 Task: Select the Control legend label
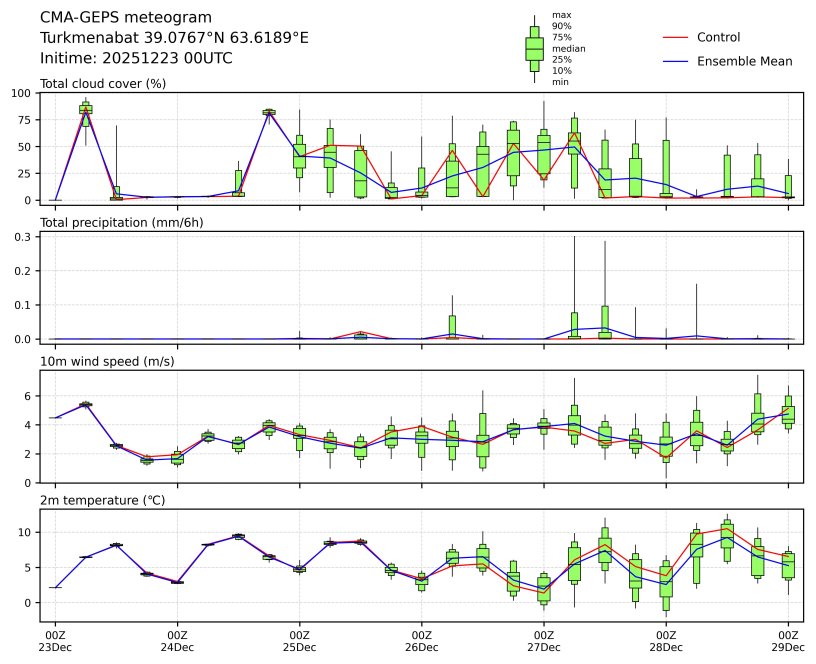click(x=718, y=37)
